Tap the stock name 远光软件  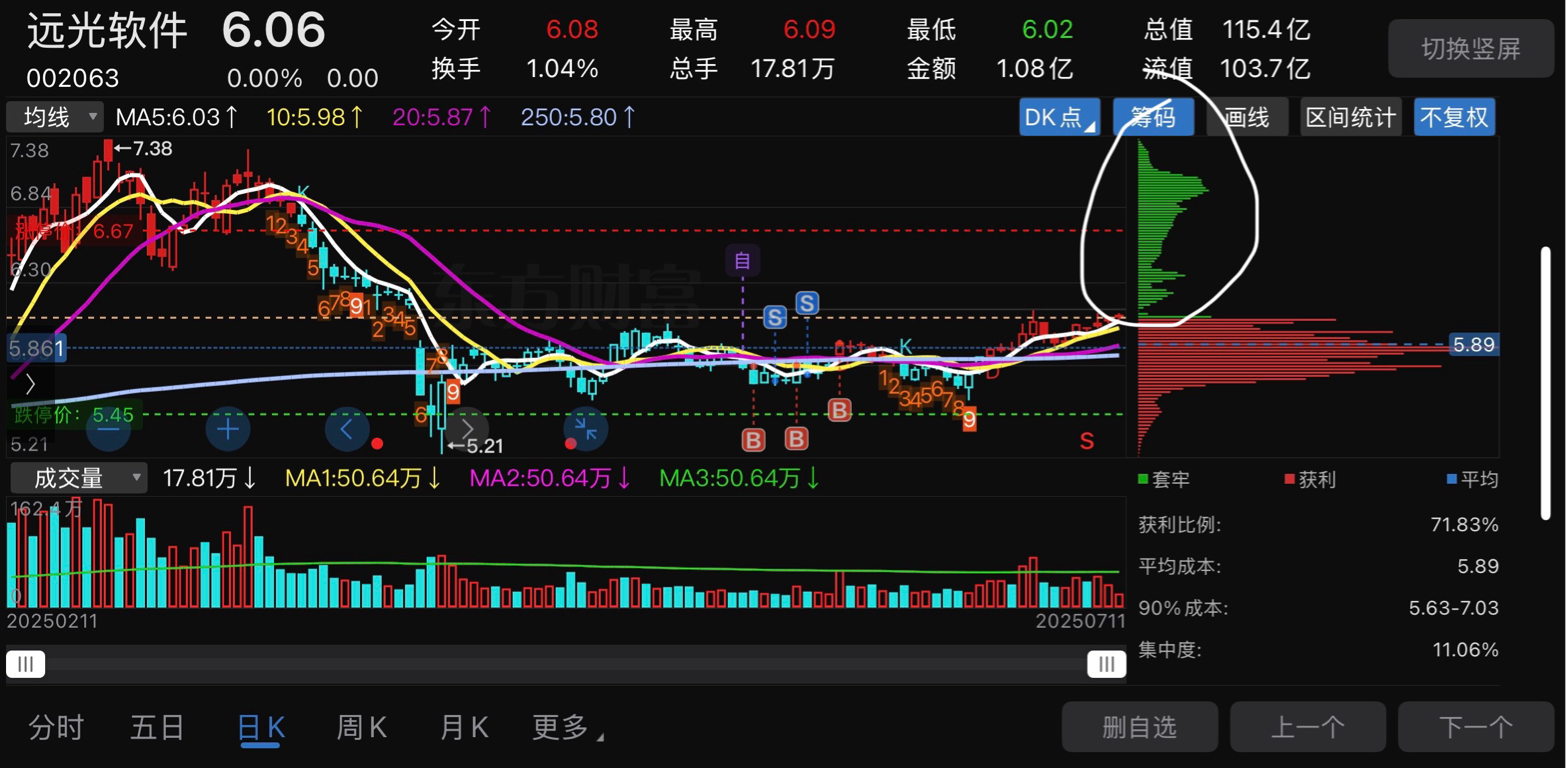(107, 31)
